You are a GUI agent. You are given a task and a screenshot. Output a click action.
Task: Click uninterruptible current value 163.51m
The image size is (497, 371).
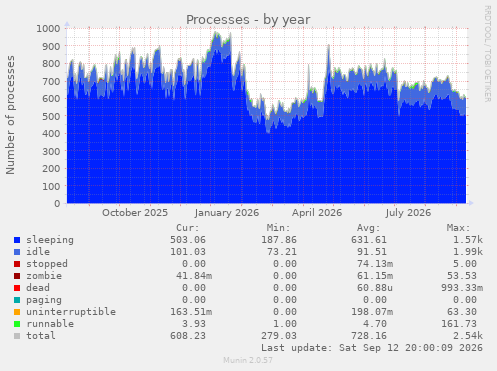pos(191,312)
